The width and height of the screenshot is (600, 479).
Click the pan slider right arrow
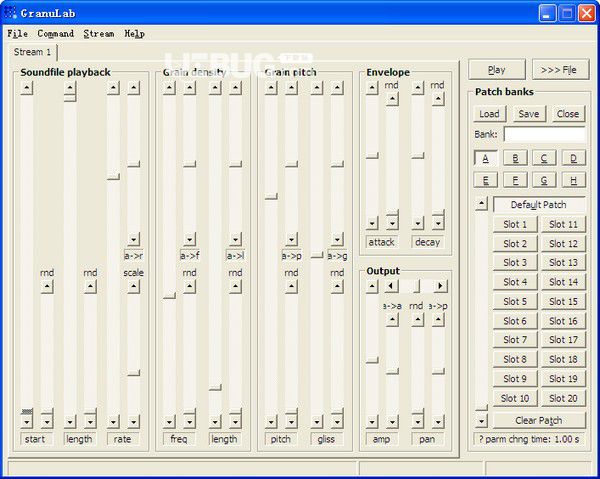440,286
